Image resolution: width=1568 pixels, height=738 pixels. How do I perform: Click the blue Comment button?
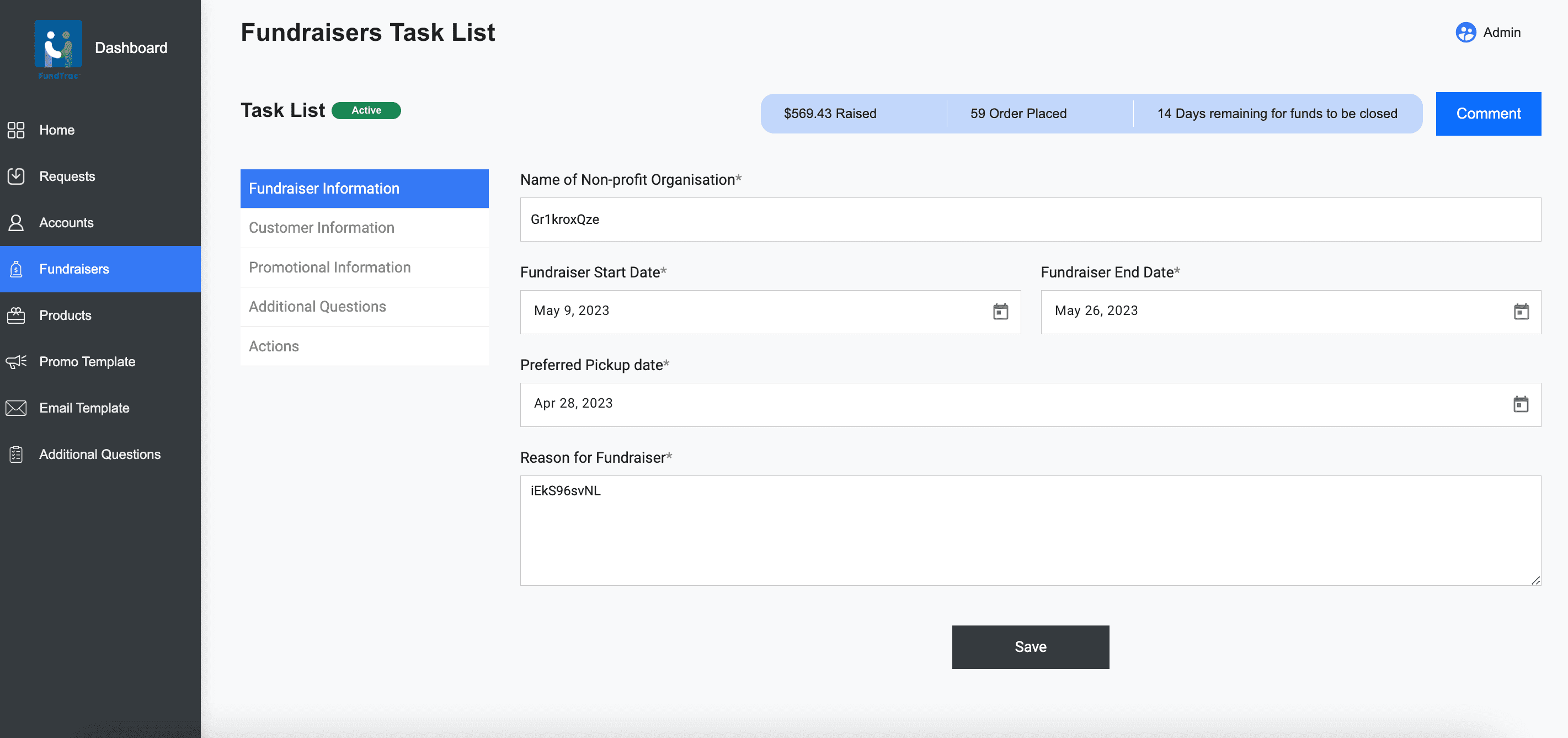tap(1487, 114)
